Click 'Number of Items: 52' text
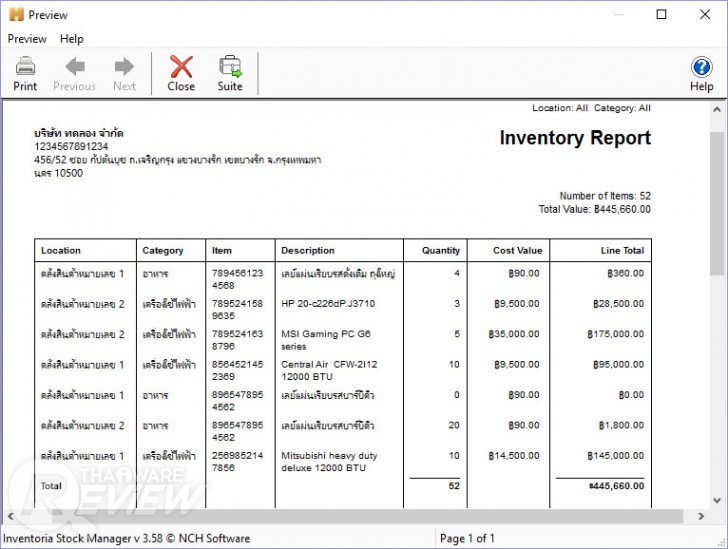This screenshot has width=728, height=549. pyautogui.click(x=605, y=196)
